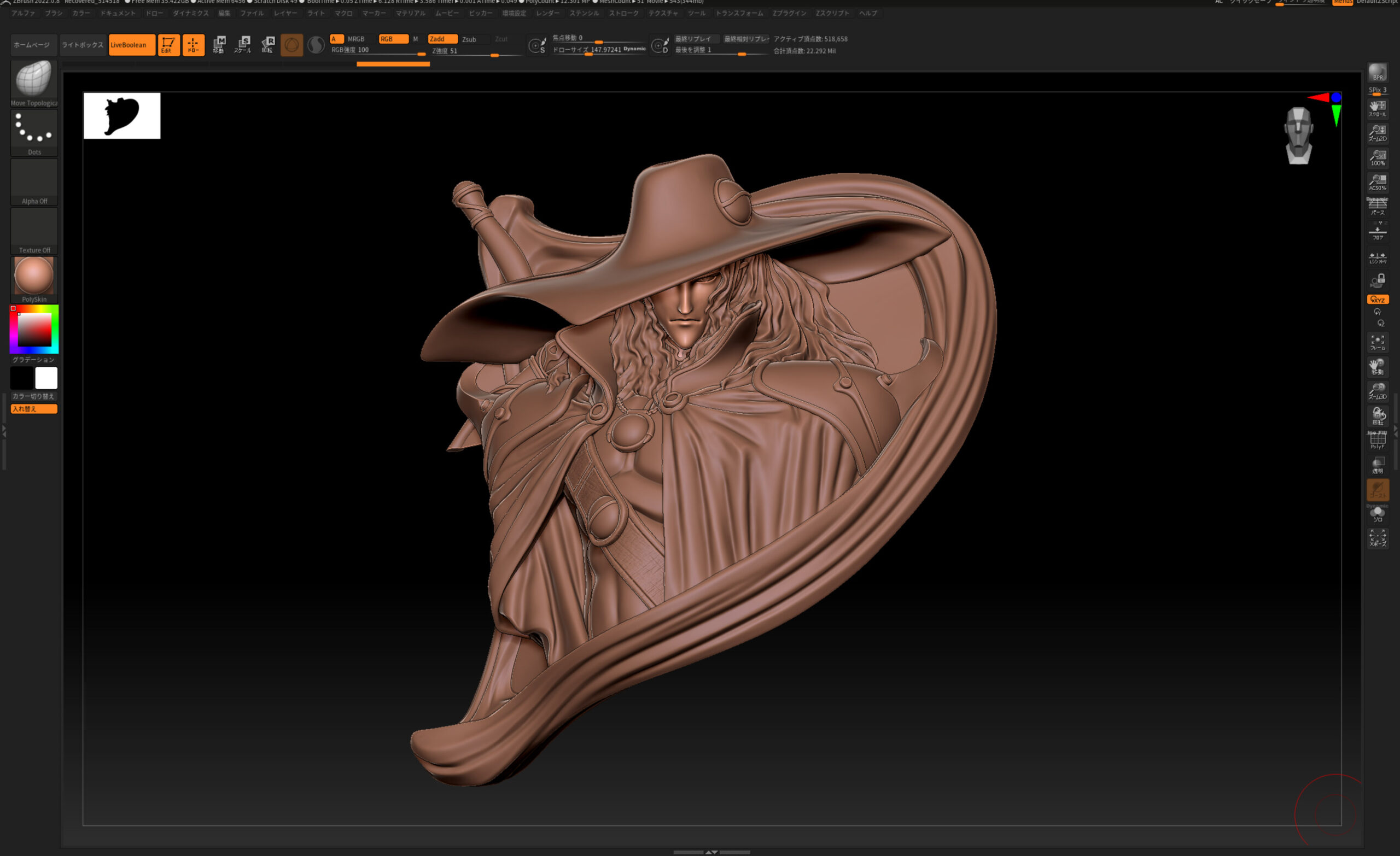
Task: Select the Rotate (回転) toolbar icon
Action: click(x=267, y=45)
